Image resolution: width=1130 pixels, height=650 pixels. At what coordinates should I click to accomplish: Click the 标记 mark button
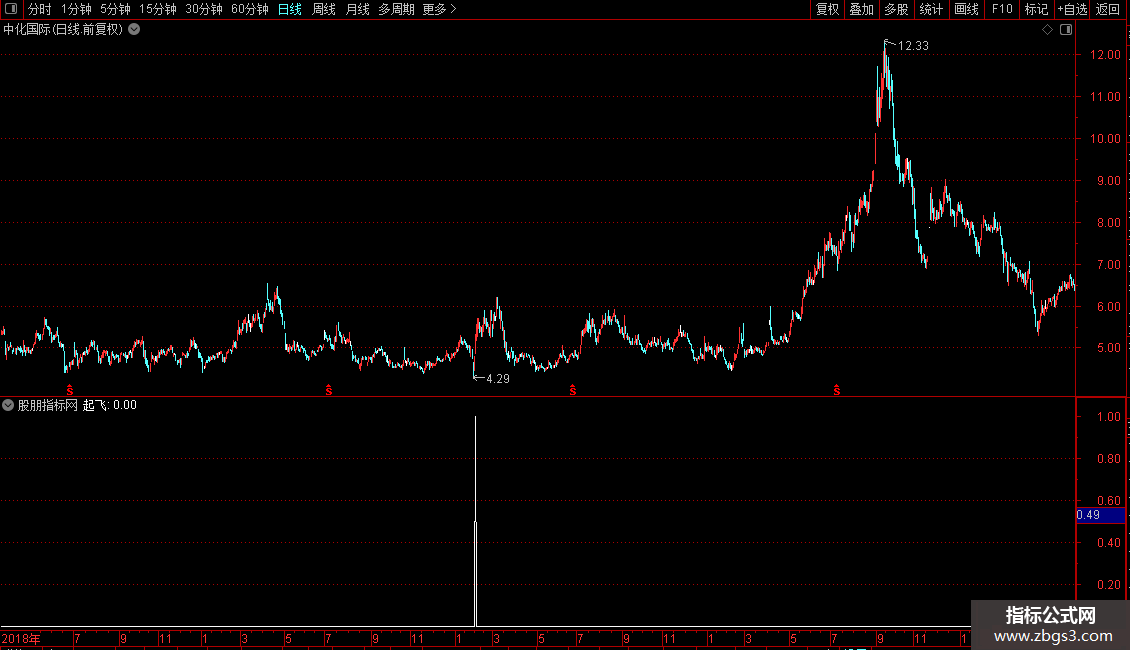pyautogui.click(x=1036, y=9)
